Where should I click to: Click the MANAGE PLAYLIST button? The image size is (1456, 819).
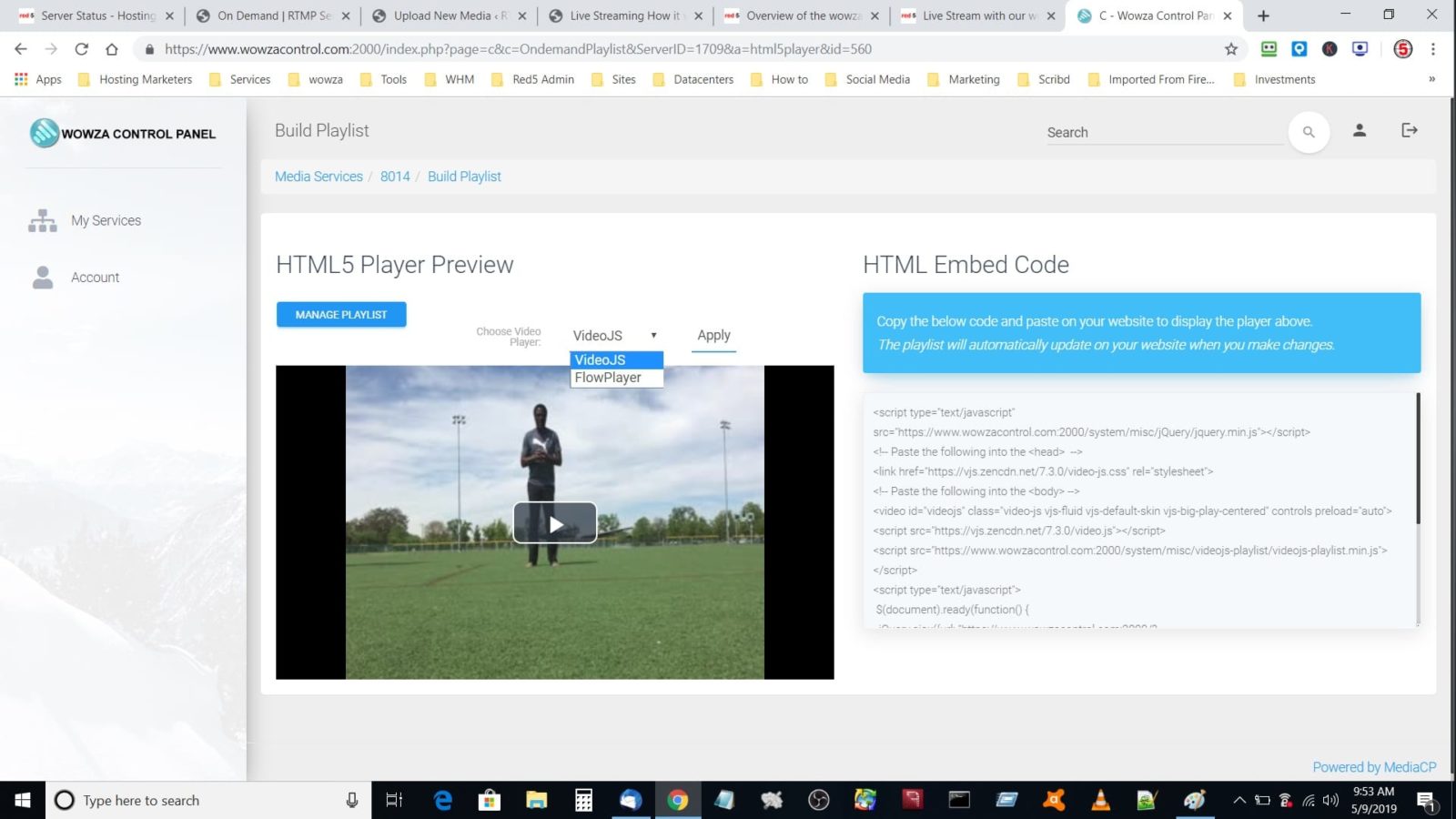(341, 314)
